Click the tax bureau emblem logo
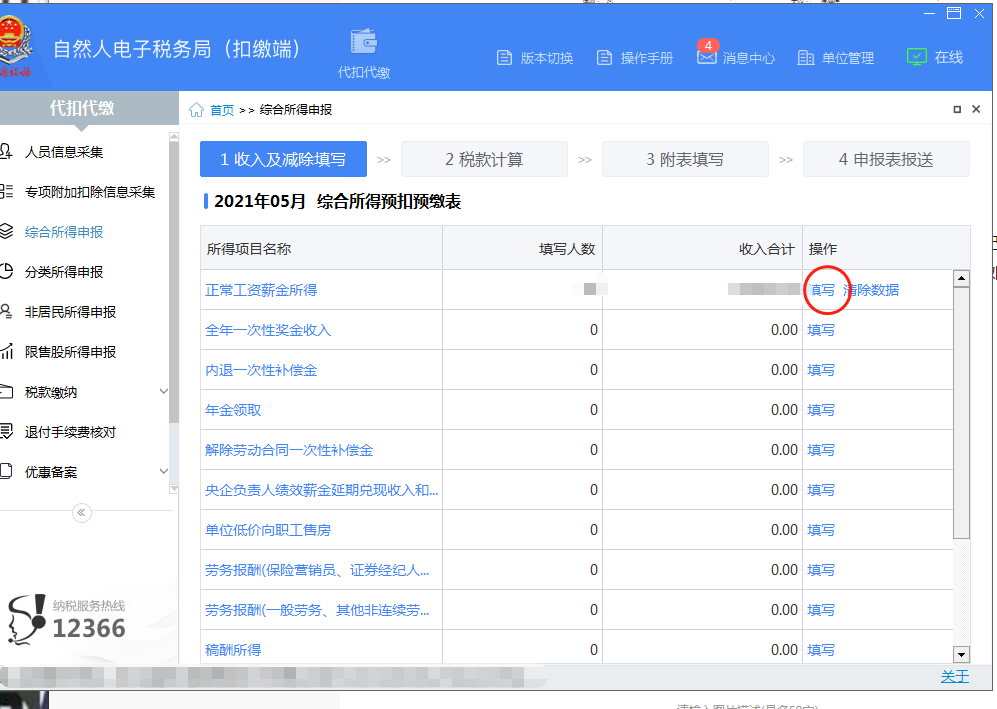Viewport: 997px width, 709px height. [x=14, y=45]
